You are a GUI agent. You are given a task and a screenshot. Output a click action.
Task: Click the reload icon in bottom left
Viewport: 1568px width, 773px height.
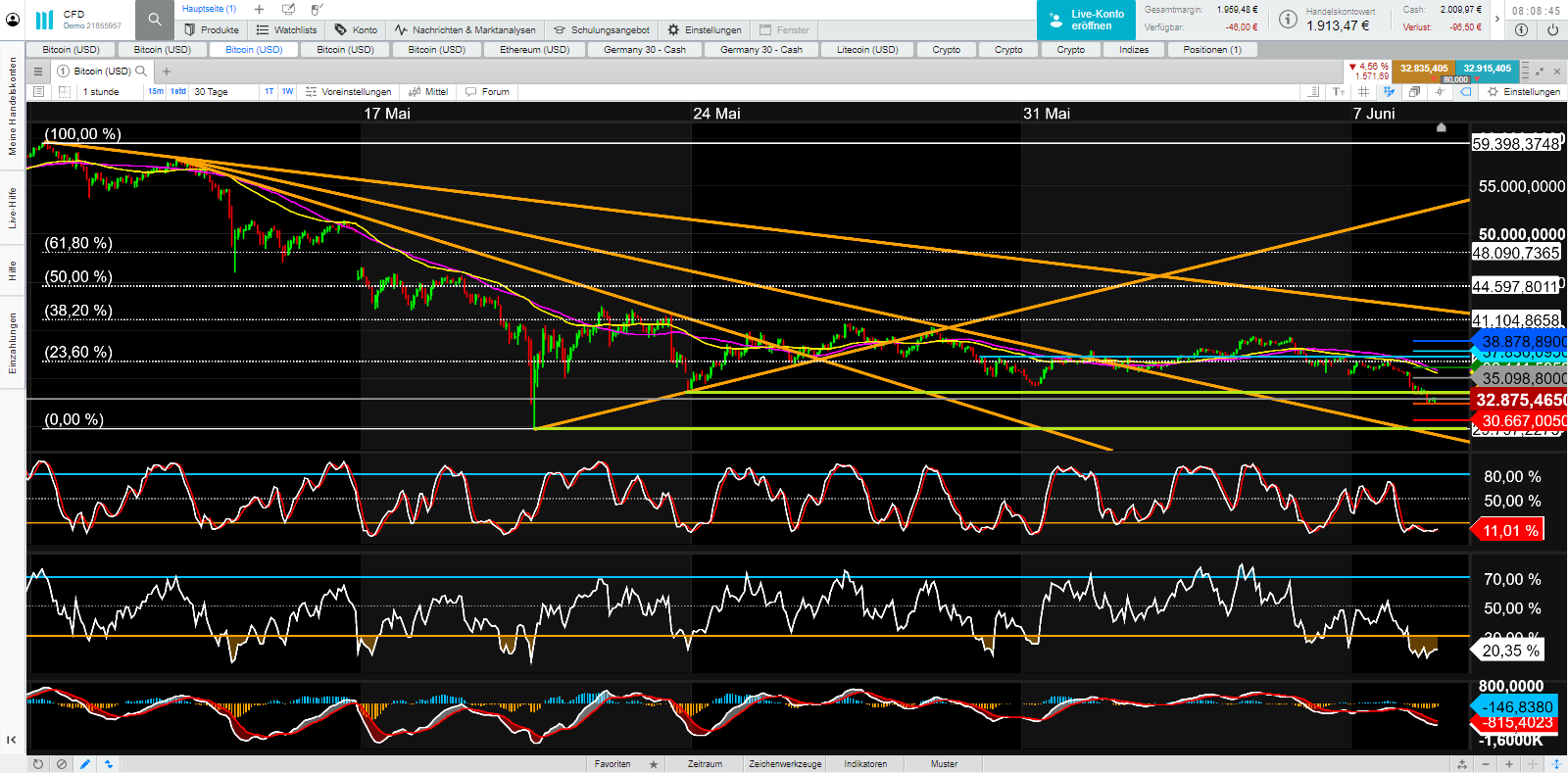[38, 764]
